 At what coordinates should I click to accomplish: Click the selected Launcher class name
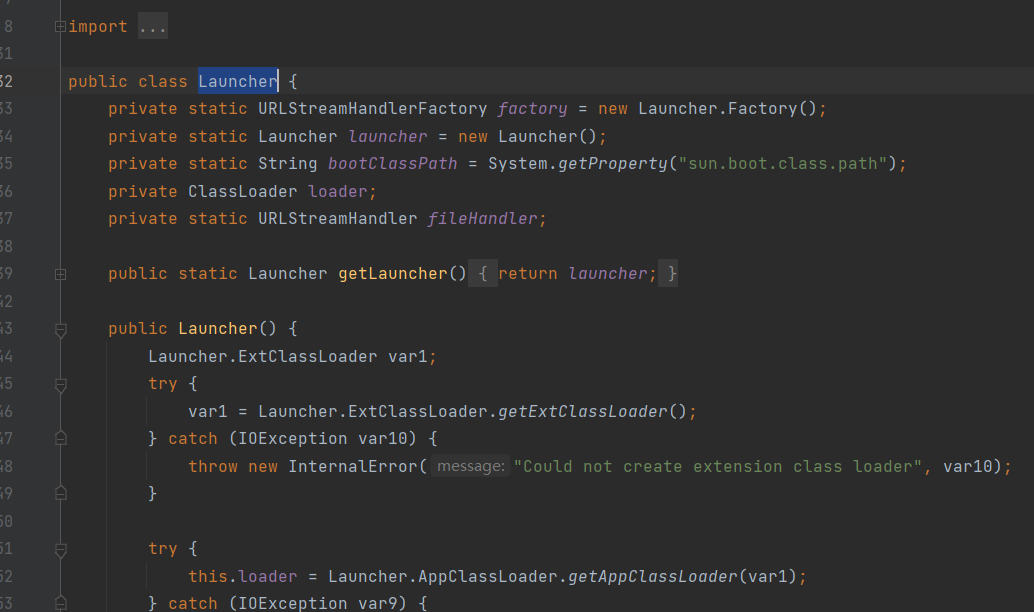(x=237, y=82)
